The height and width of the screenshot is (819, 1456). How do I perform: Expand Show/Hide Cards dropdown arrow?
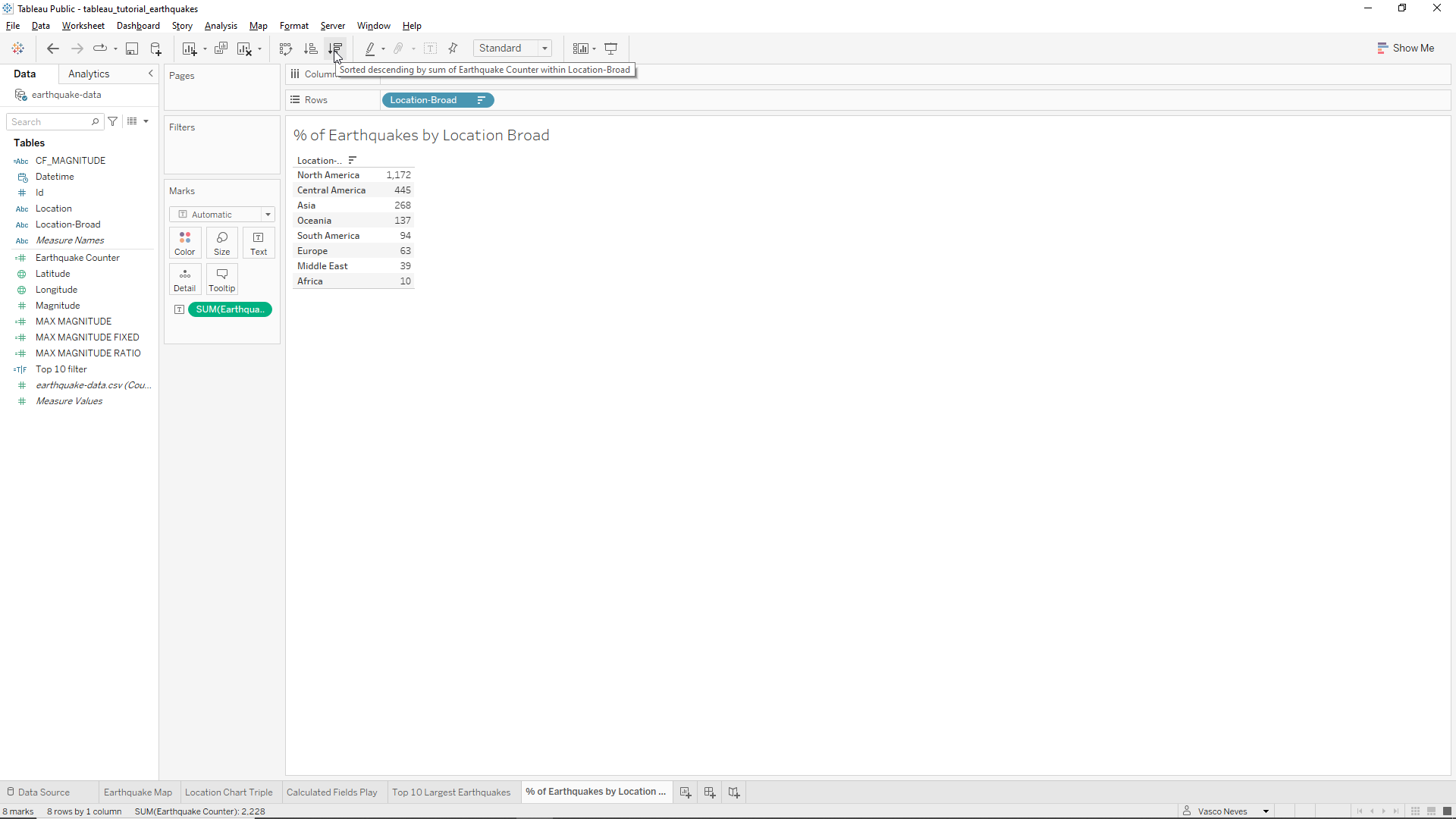coord(594,49)
